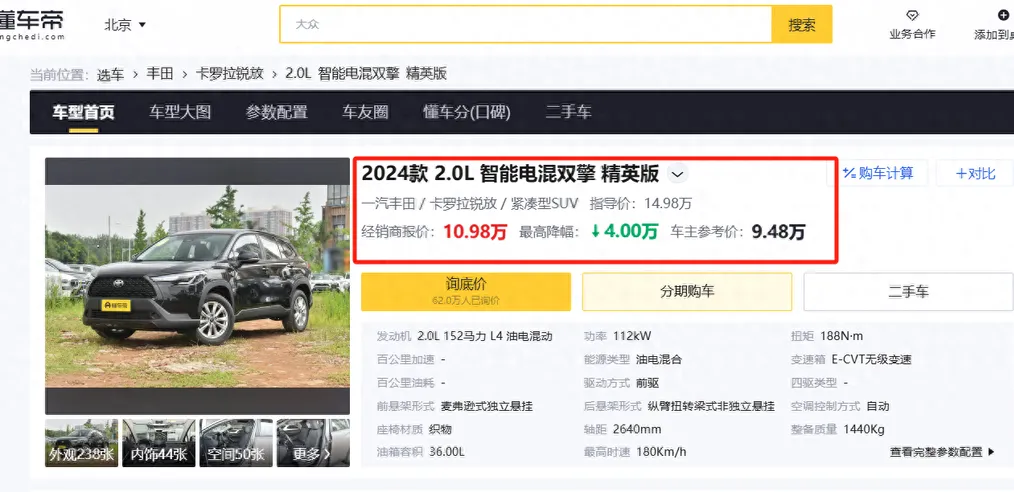Screen dimensions: 1014x492
Task: Open the main black Corolla Cross photo
Action: pos(197,286)
